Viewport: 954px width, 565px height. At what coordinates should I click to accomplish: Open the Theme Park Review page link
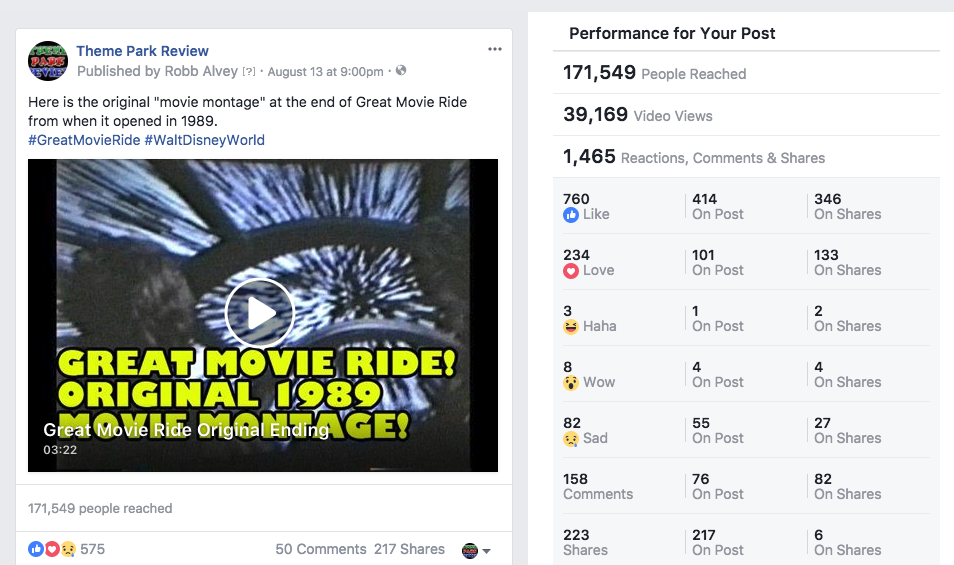tap(142, 51)
